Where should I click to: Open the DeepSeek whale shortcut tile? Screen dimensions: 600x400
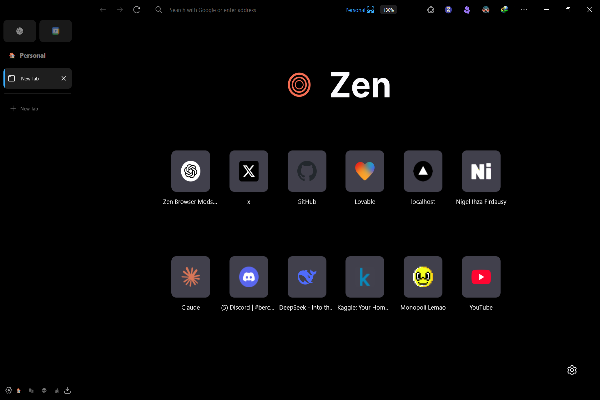click(x=307, y=277)
